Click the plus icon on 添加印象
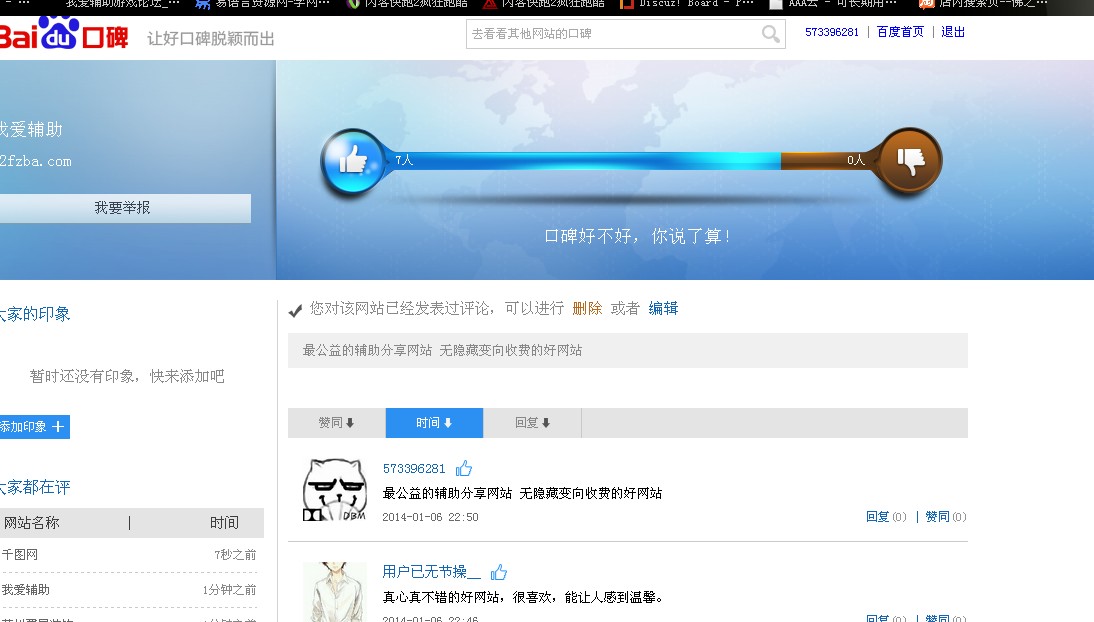 pos(58,427)
